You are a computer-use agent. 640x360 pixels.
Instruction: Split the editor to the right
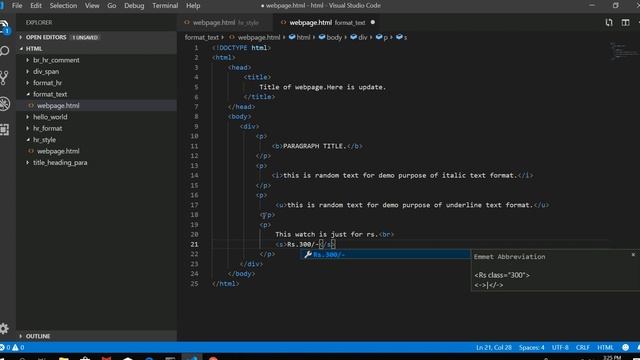tap(625, 22)
